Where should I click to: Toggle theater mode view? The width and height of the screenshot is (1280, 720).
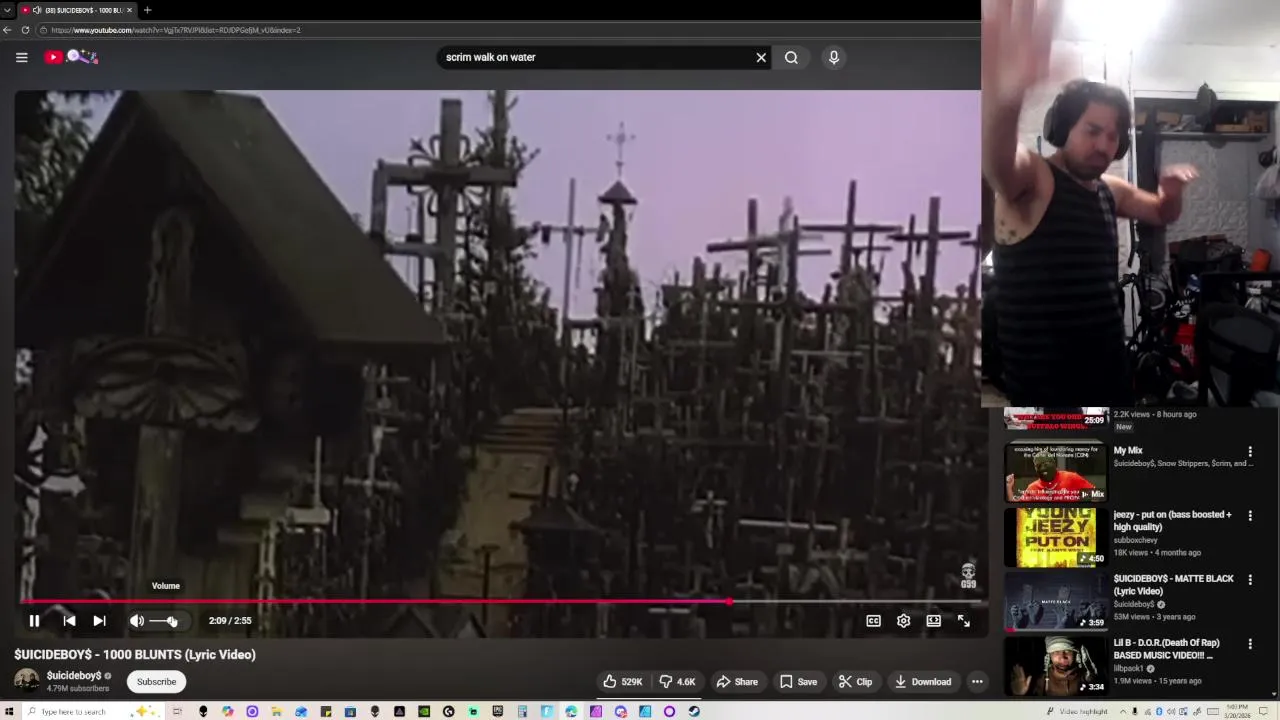tap(933, 621)
